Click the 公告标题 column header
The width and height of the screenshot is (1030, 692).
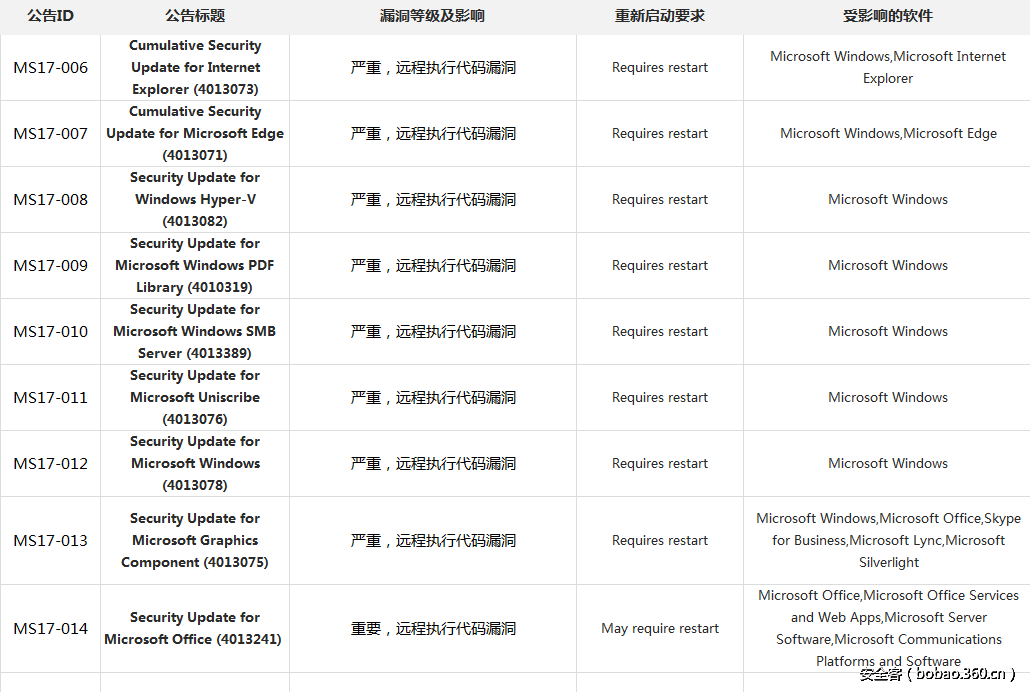[x=195, y=16]
